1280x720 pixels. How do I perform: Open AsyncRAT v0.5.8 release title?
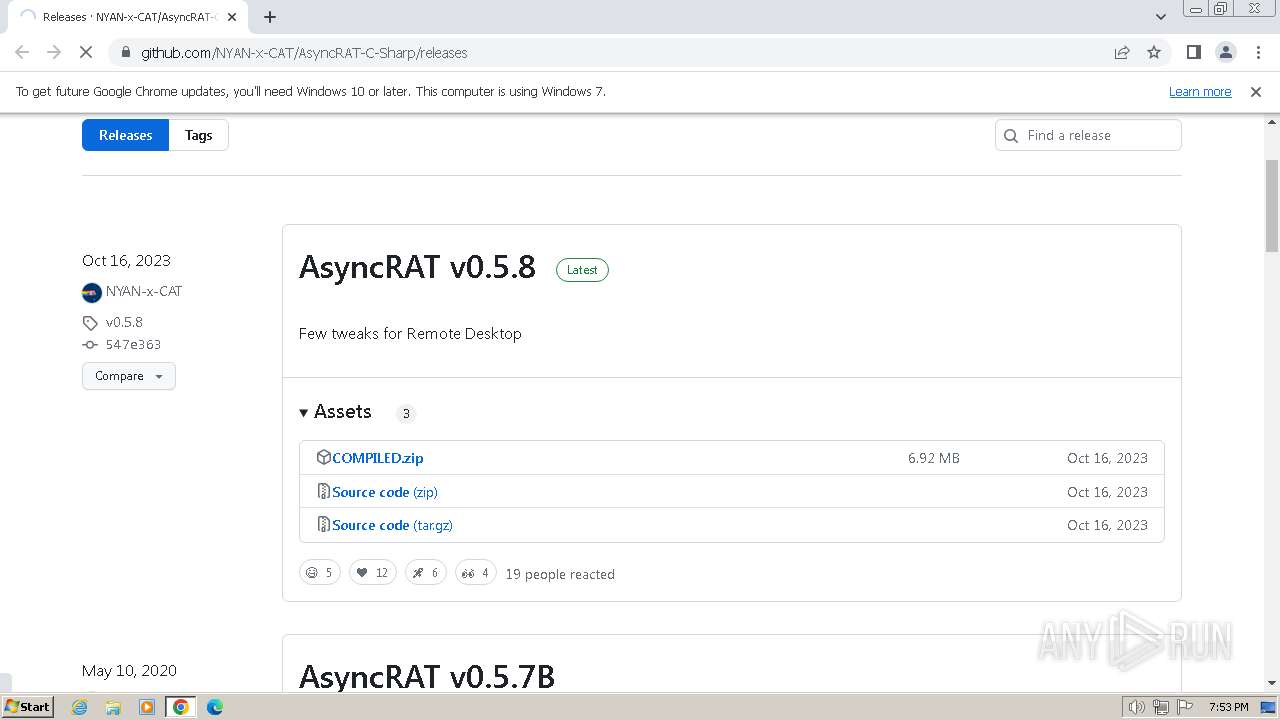pos(417,267)
